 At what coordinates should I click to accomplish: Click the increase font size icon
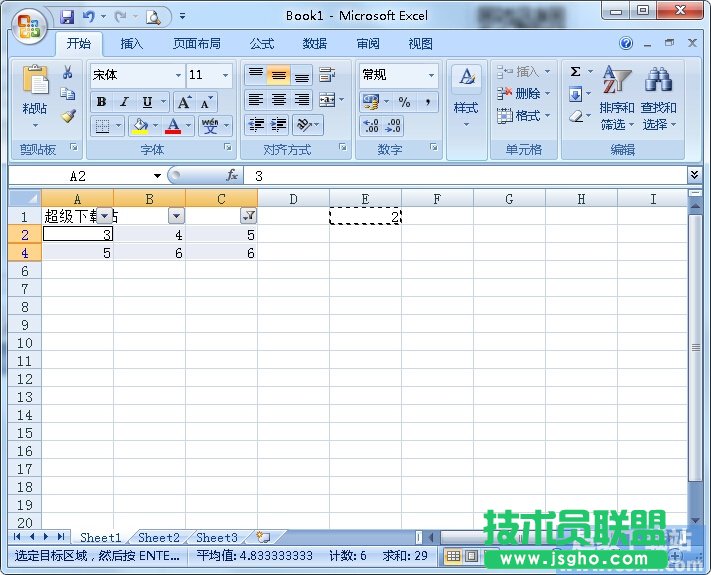[x=184, y=102]
